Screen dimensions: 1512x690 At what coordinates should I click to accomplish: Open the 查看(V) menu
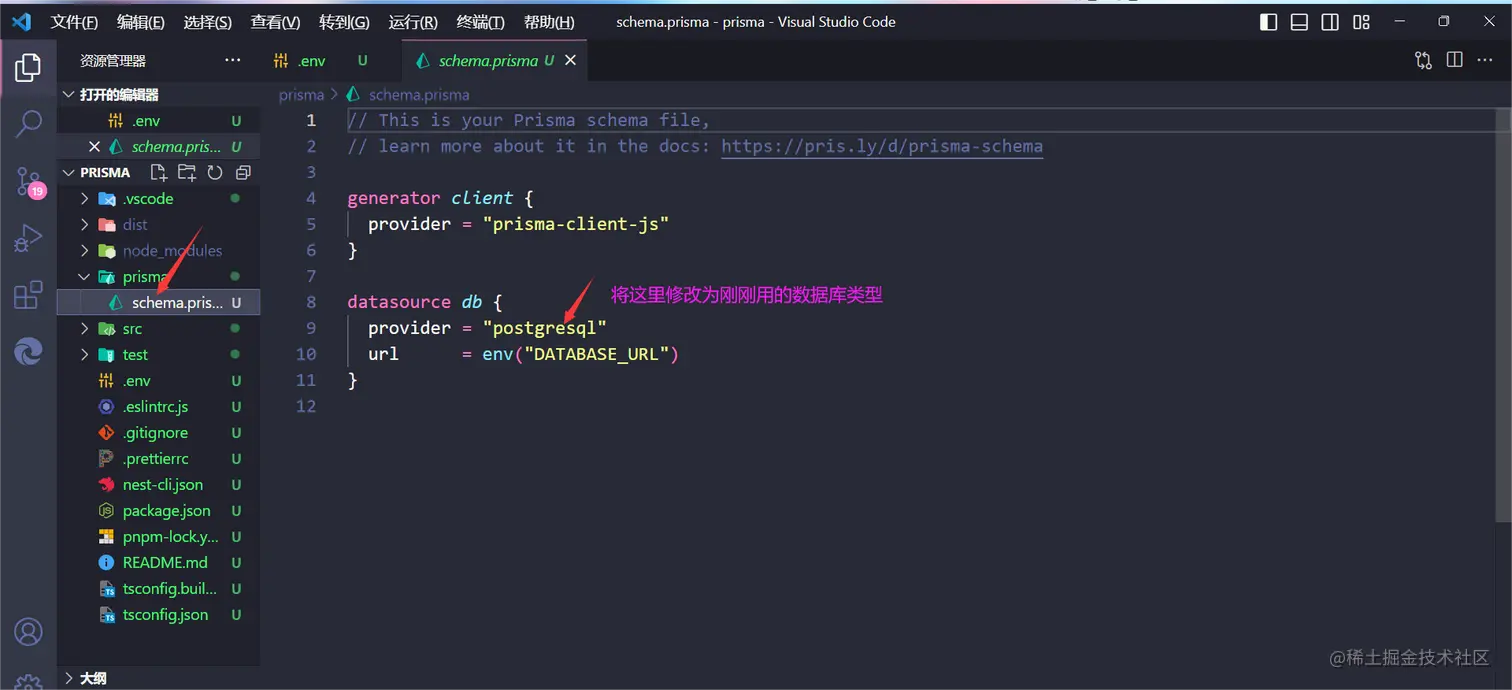275,22
